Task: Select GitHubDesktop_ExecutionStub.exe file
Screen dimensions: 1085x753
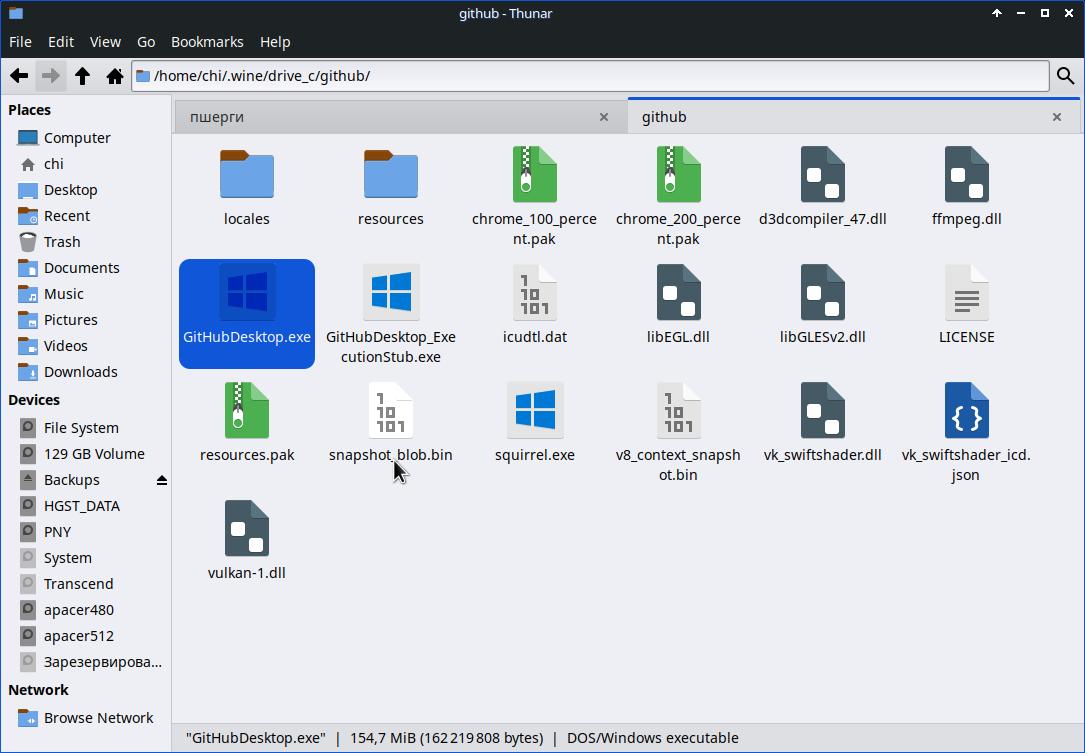Action: tap(391, 315)
